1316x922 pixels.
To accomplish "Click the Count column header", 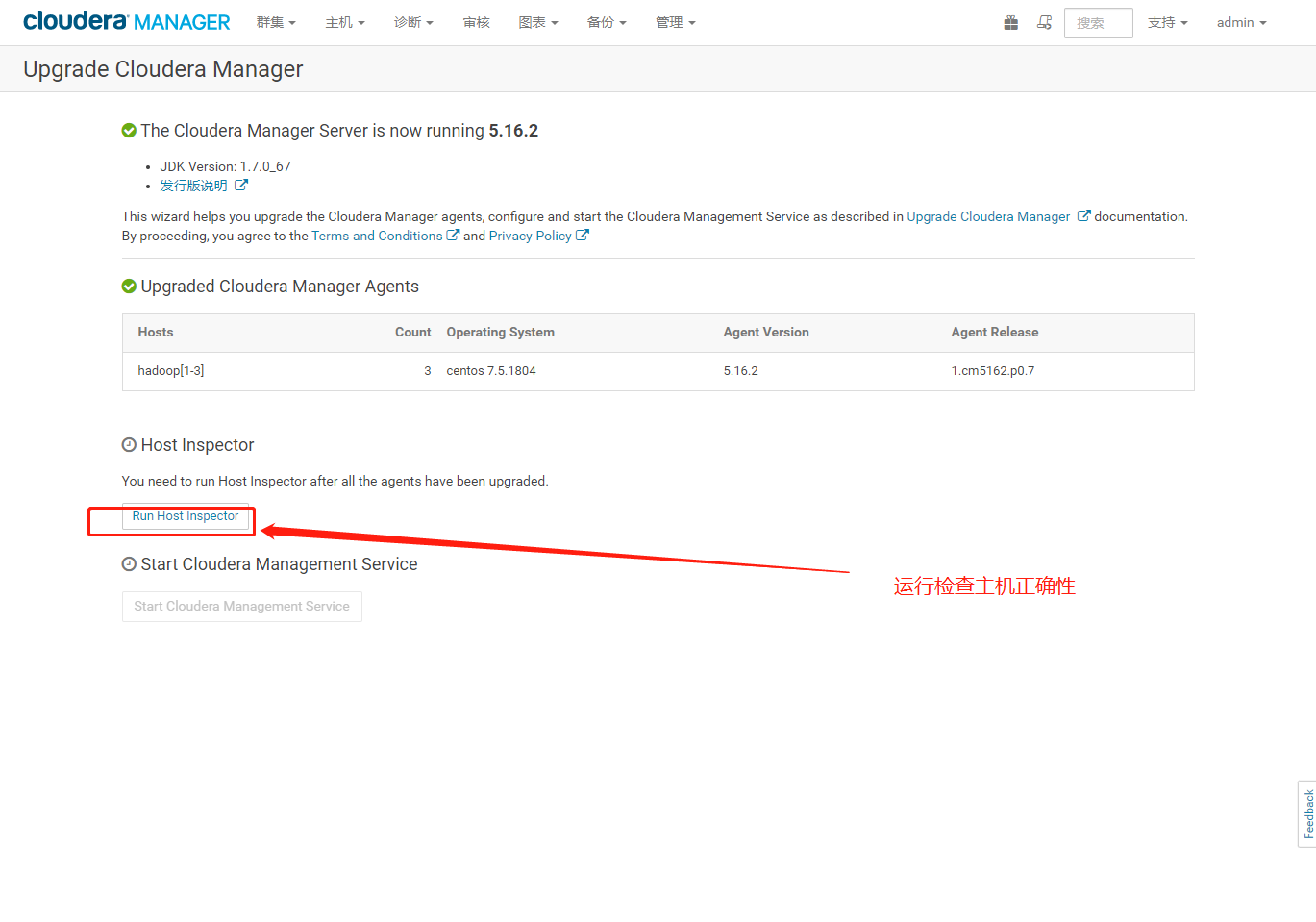I will (412, 332).
